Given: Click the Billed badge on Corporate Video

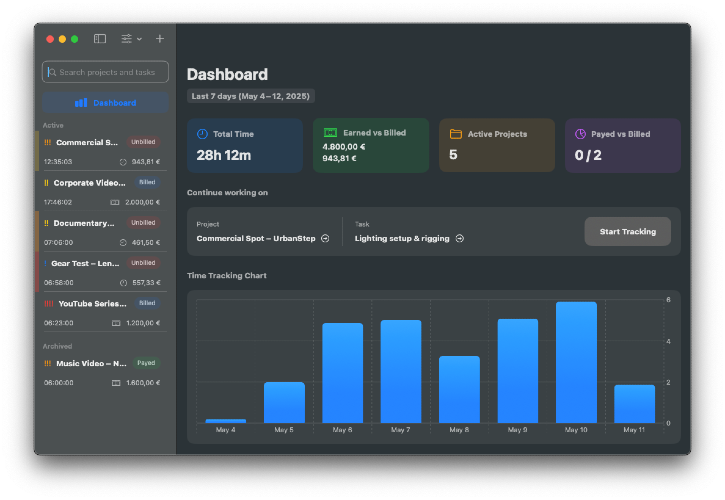Looking at the screenshot, I should 147,182.
